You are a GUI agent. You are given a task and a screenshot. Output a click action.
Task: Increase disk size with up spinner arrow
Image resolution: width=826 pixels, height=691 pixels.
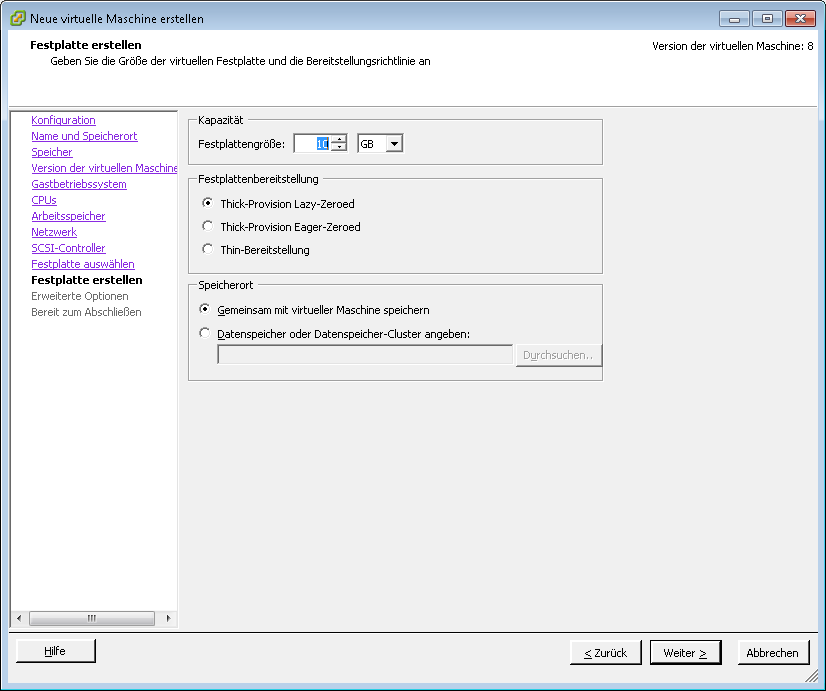[x=339, y=139]
